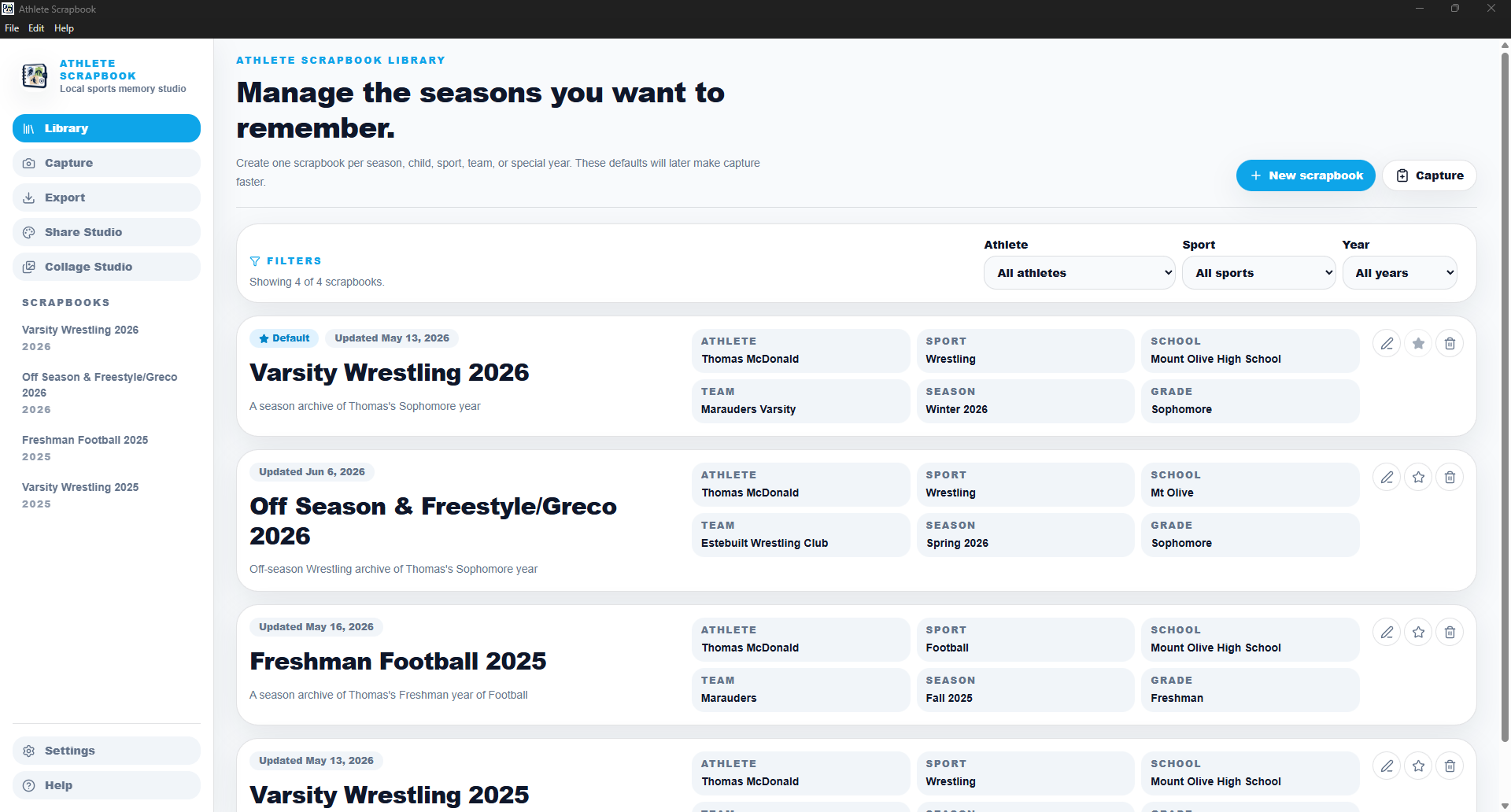Click 'Marauders Varsity' team value

click(748, 409)
